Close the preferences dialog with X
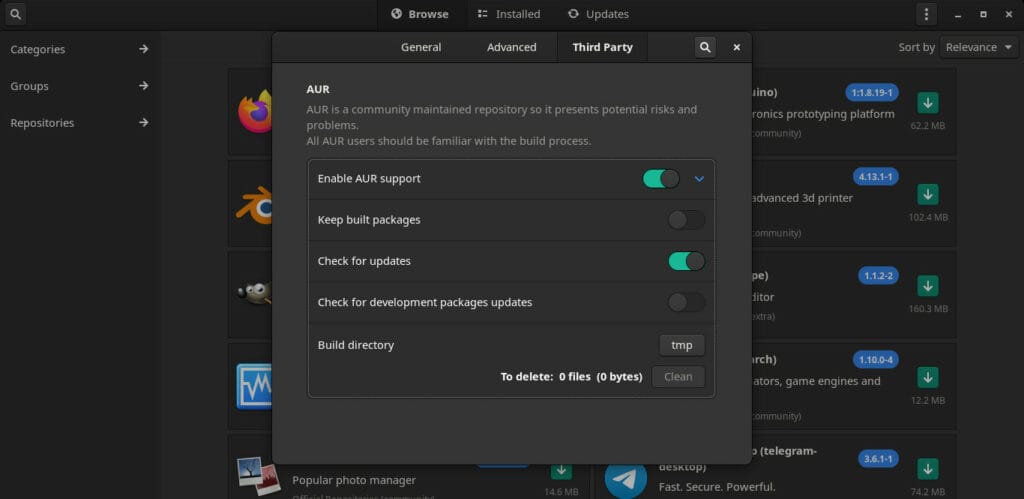1024x499 pixels. [737, 47]
